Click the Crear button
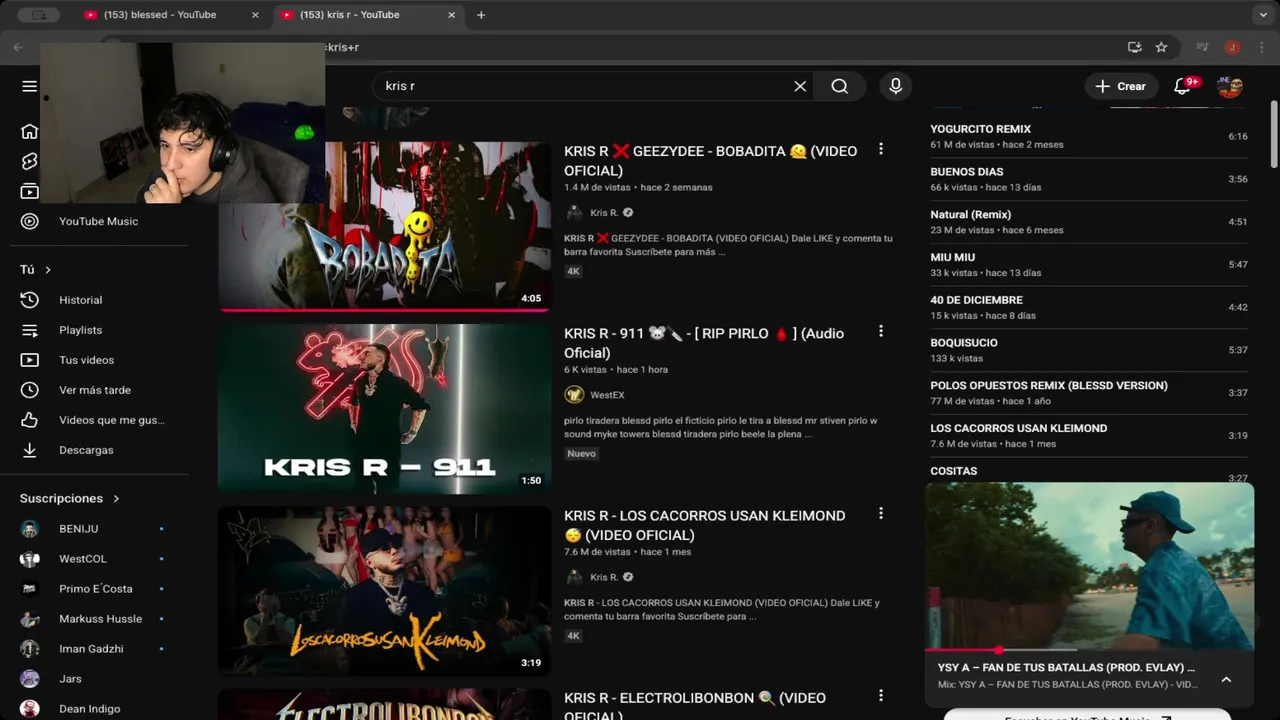Viewport: 1280px width, 720px height. 1121,86
